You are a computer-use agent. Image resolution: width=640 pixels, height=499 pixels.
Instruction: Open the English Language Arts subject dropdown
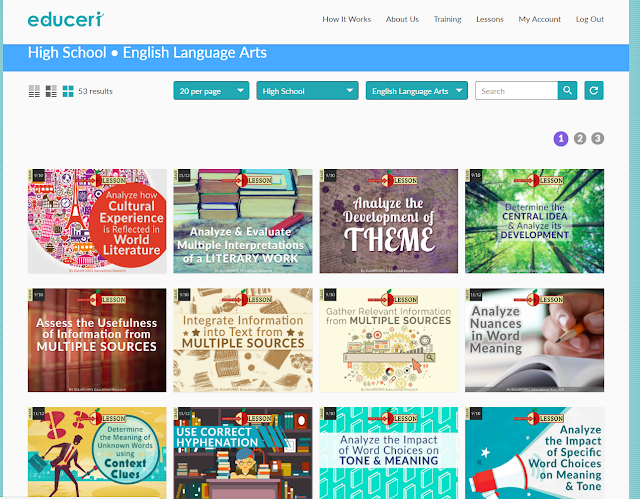[x=417, y=91]
